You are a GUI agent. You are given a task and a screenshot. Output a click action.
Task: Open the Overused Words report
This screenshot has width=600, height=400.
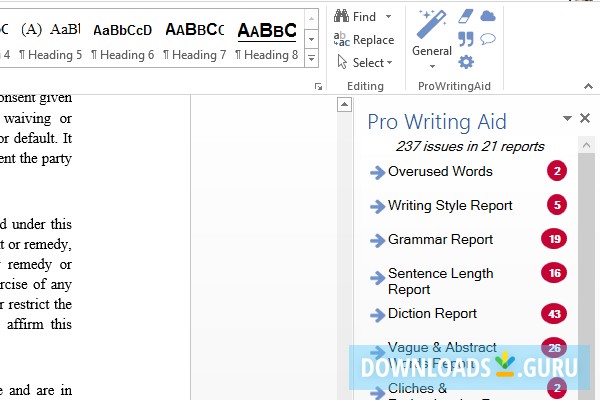pos(440,171)
